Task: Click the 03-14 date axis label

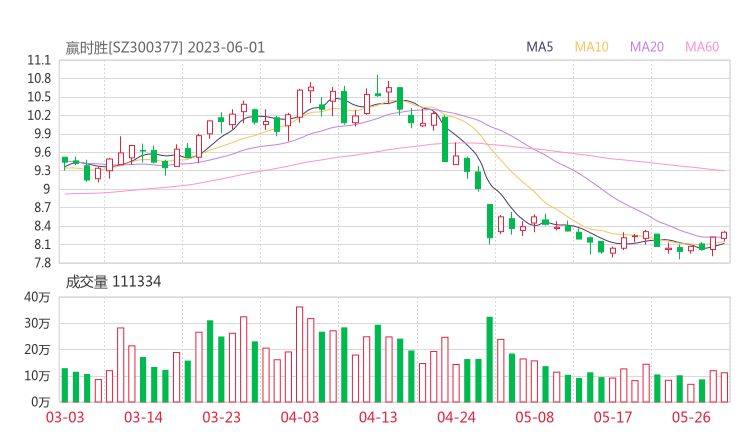Action: (143, 417)
